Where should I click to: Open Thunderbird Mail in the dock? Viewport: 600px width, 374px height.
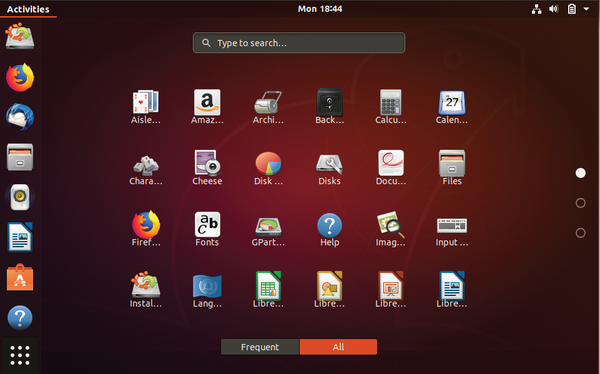(x=20, y=117)
